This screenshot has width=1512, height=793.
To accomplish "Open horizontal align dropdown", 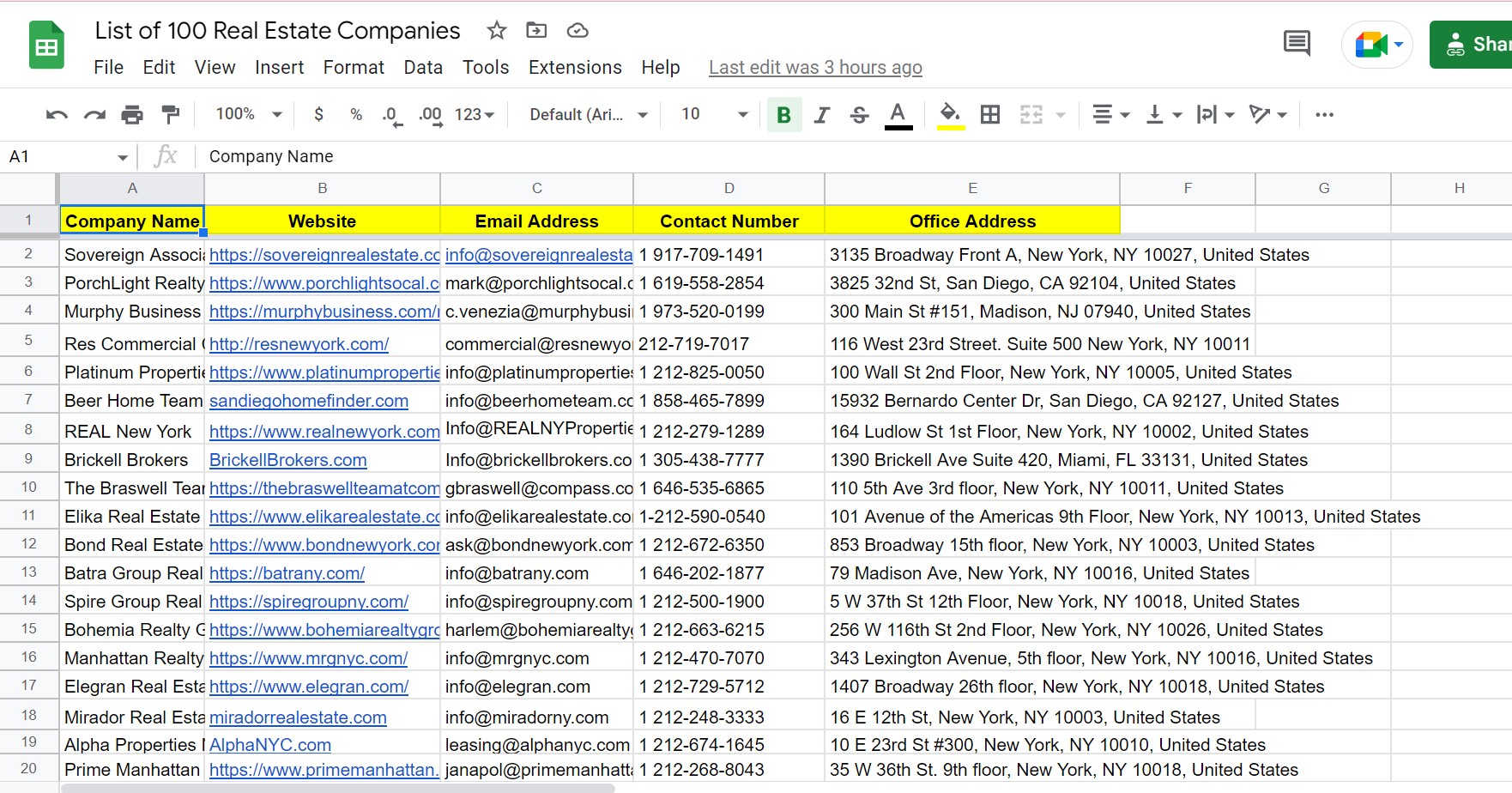I will tap(1110, 114).
